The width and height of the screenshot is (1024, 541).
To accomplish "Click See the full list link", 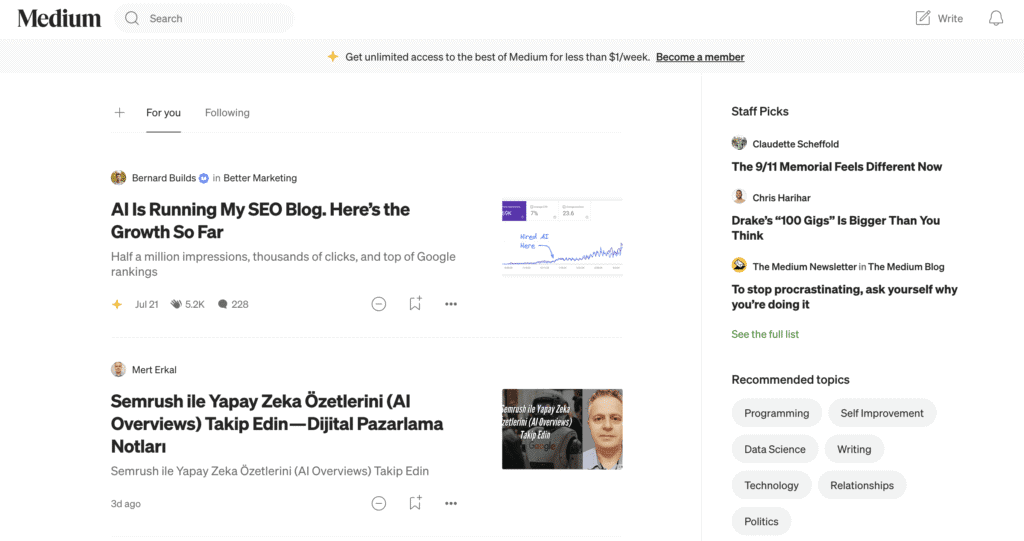I will [765, 334].
